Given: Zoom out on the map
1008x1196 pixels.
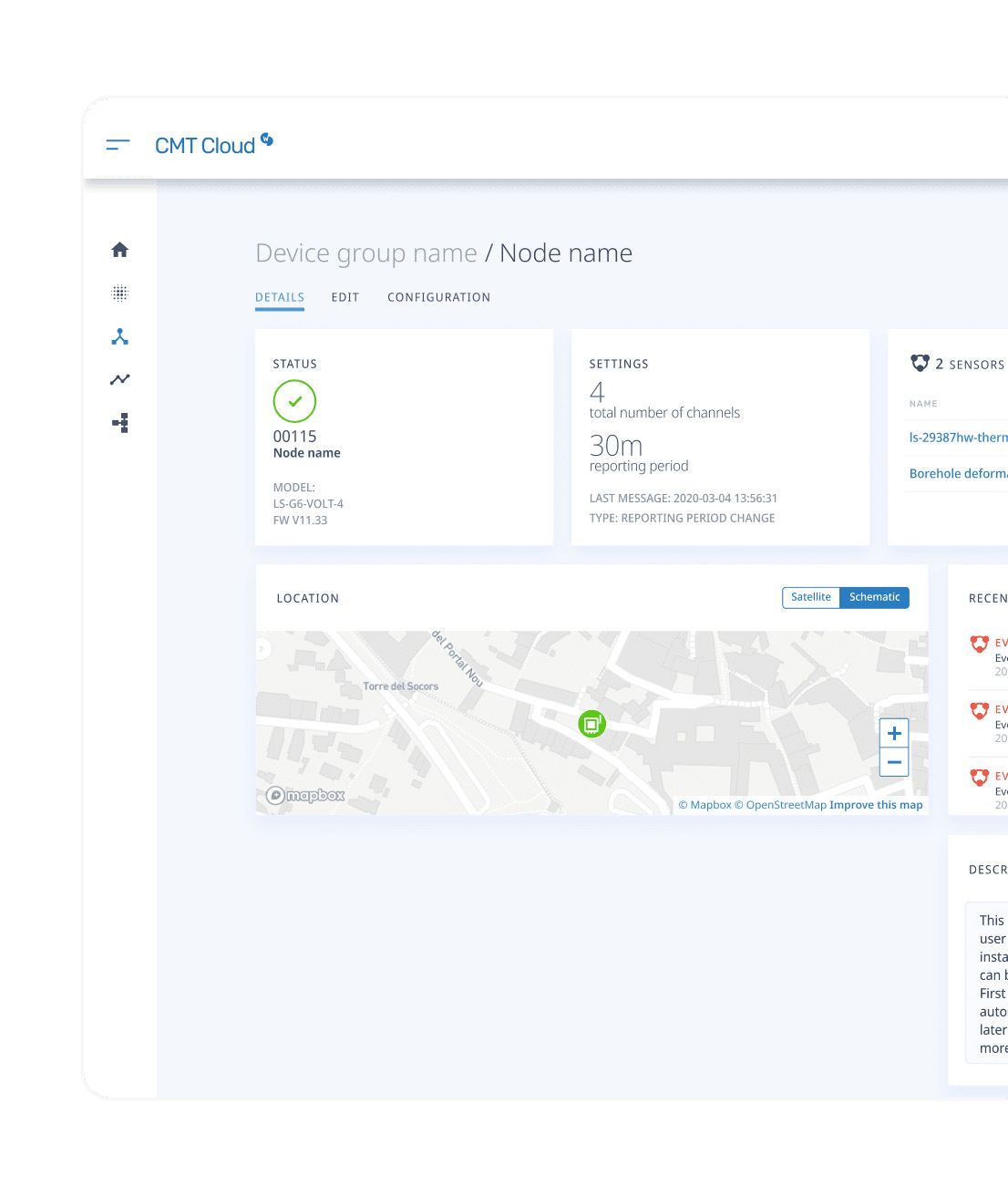Looking at the screenshot, I should tap(894, 762).
